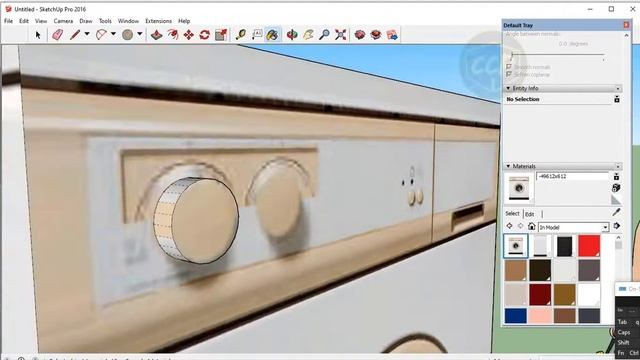Collapse the Entity Info panel
Image resolution: width=640 pixels, height=360 pixels.
tap(508, 88)
